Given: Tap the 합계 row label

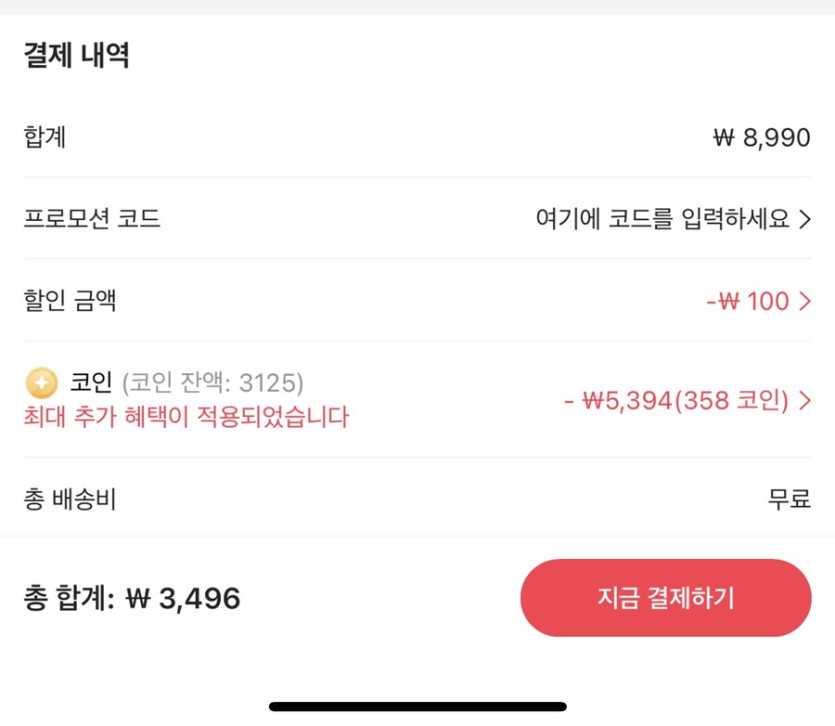Looking at the screenshot, I should coord(45,137).
